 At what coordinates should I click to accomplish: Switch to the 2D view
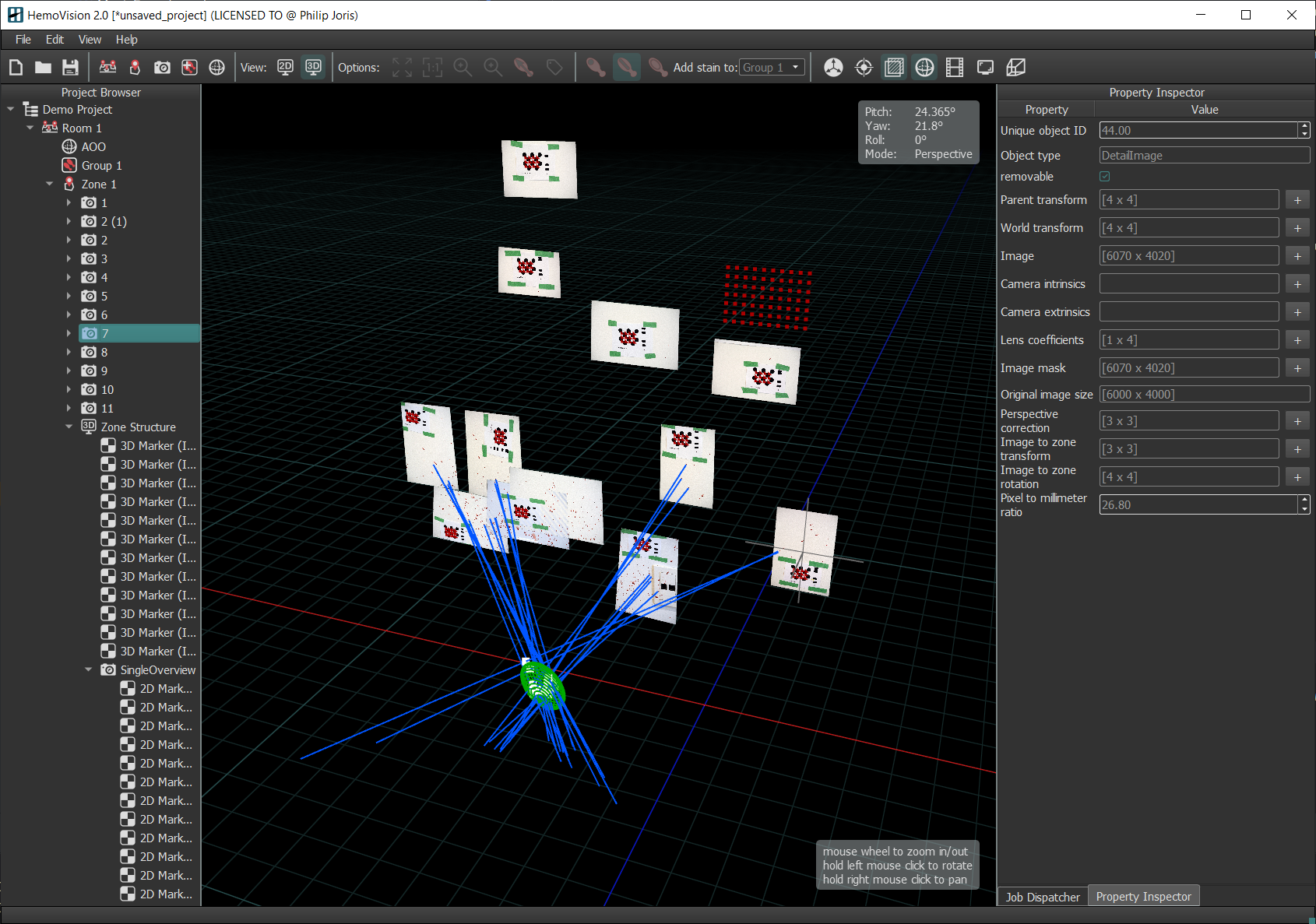point(285,68)
